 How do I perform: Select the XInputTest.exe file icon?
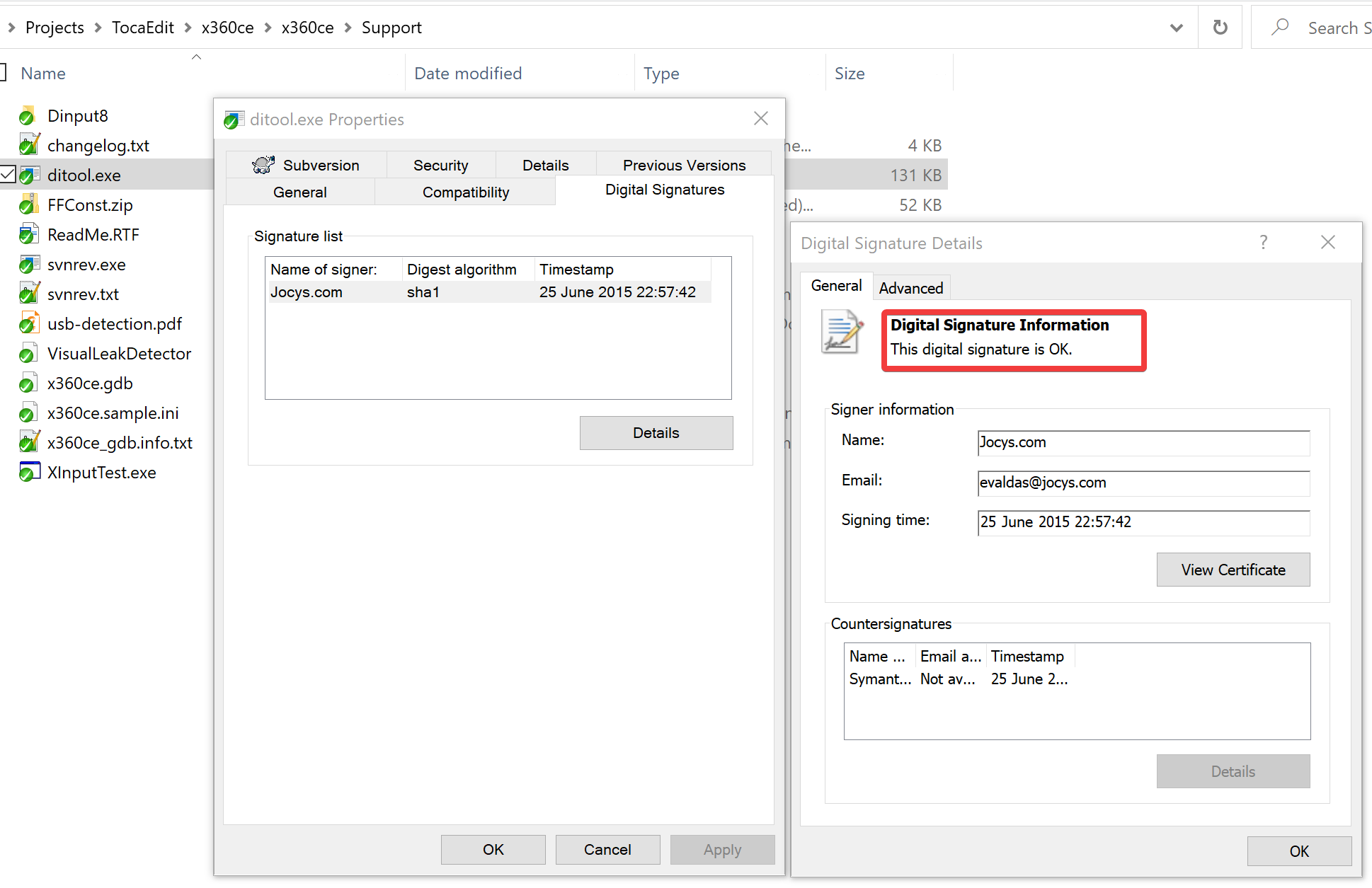click(x=29, y=471)
